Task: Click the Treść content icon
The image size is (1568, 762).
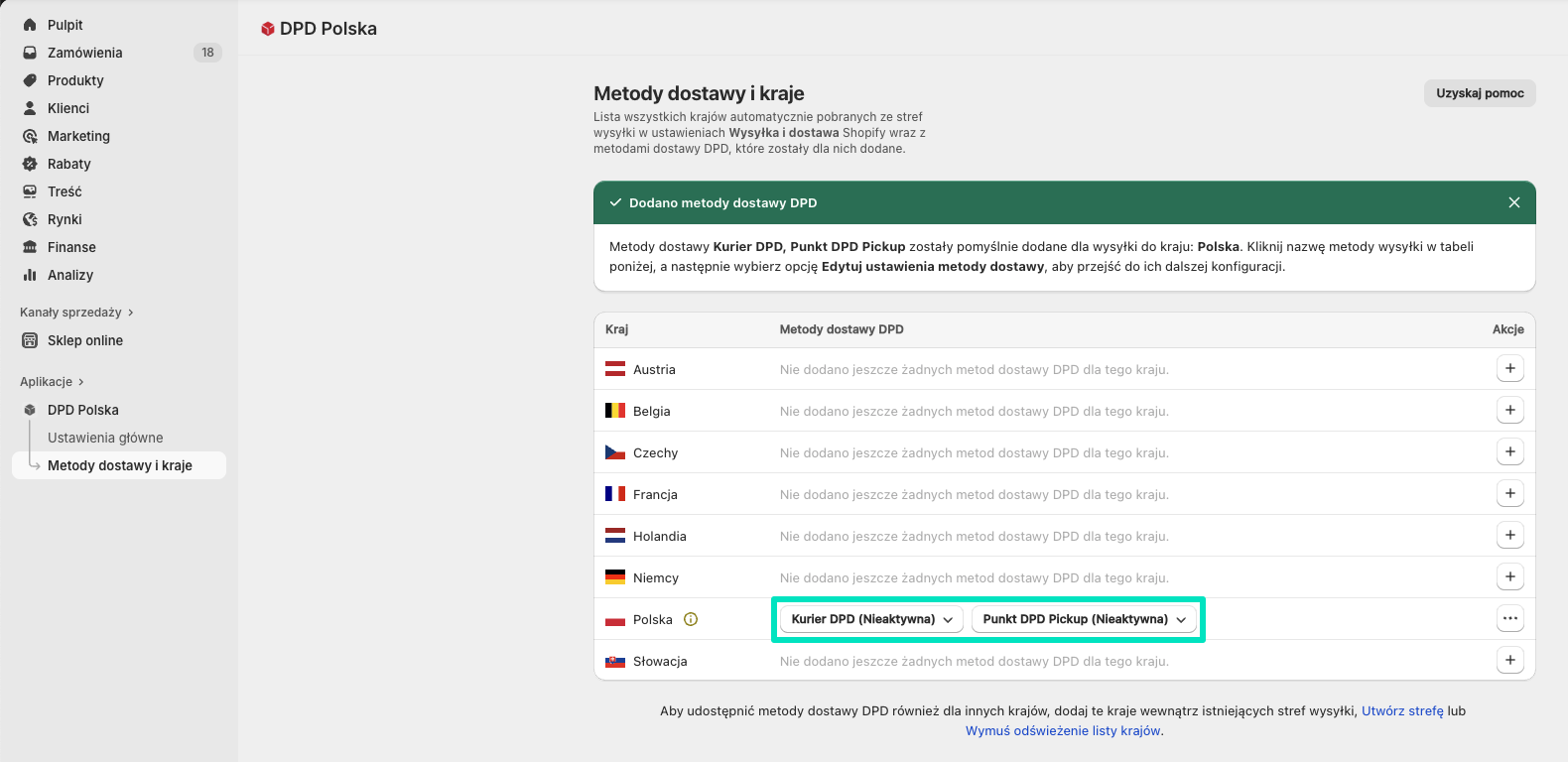Action: [x=30, y=191]
